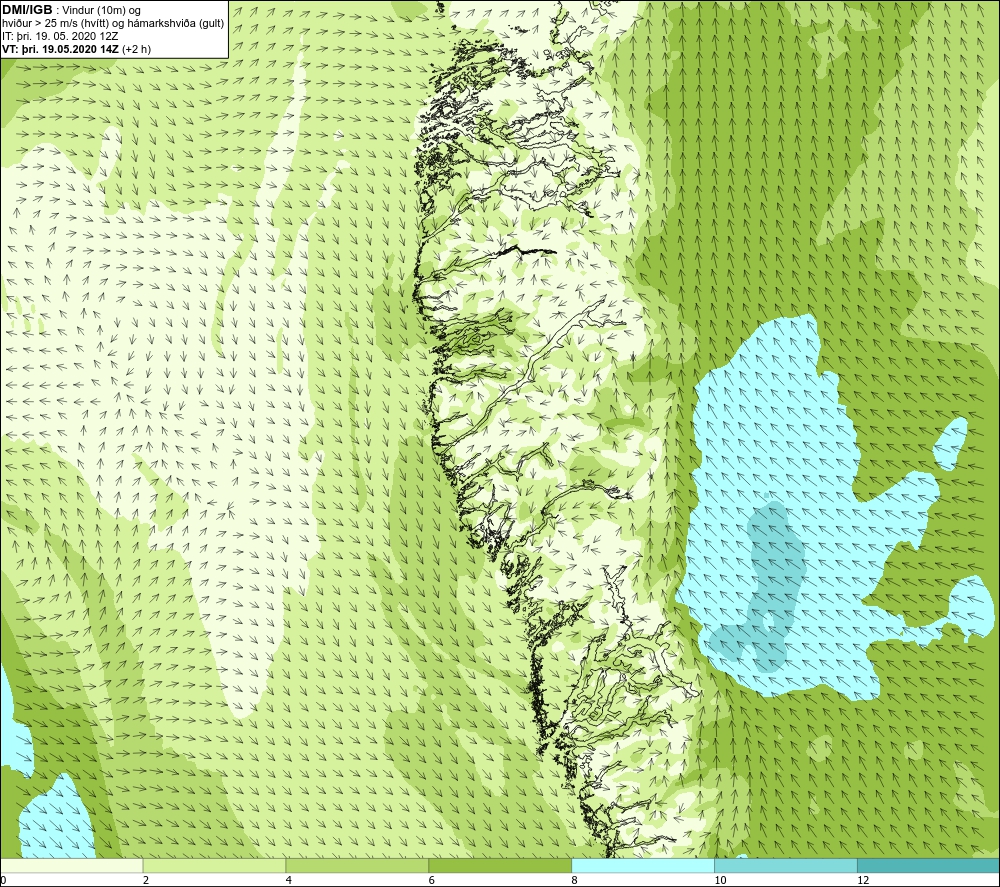This screenshot has height=887, width=1000.
Task: Click the color scale label '2'
Action: point(146,881)
